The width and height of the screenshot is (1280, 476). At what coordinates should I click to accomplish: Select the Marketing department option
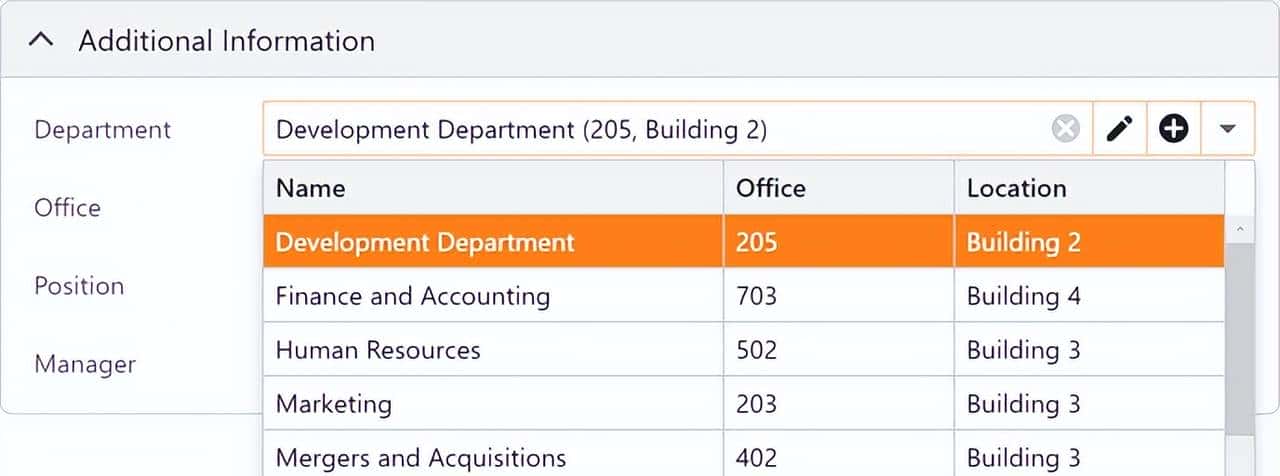click(334, 404)
